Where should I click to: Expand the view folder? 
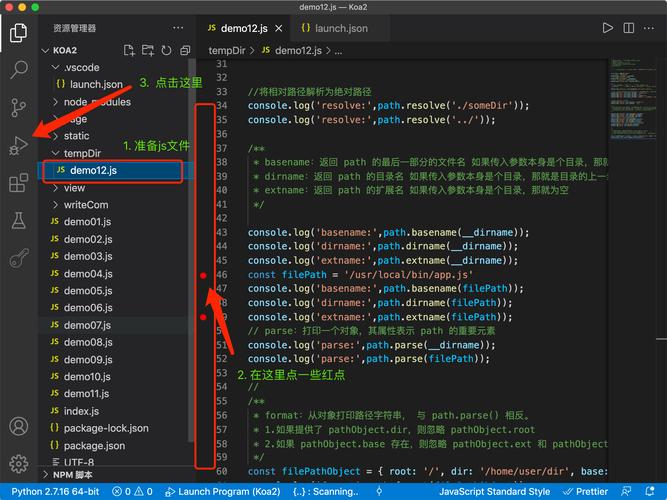55,188
